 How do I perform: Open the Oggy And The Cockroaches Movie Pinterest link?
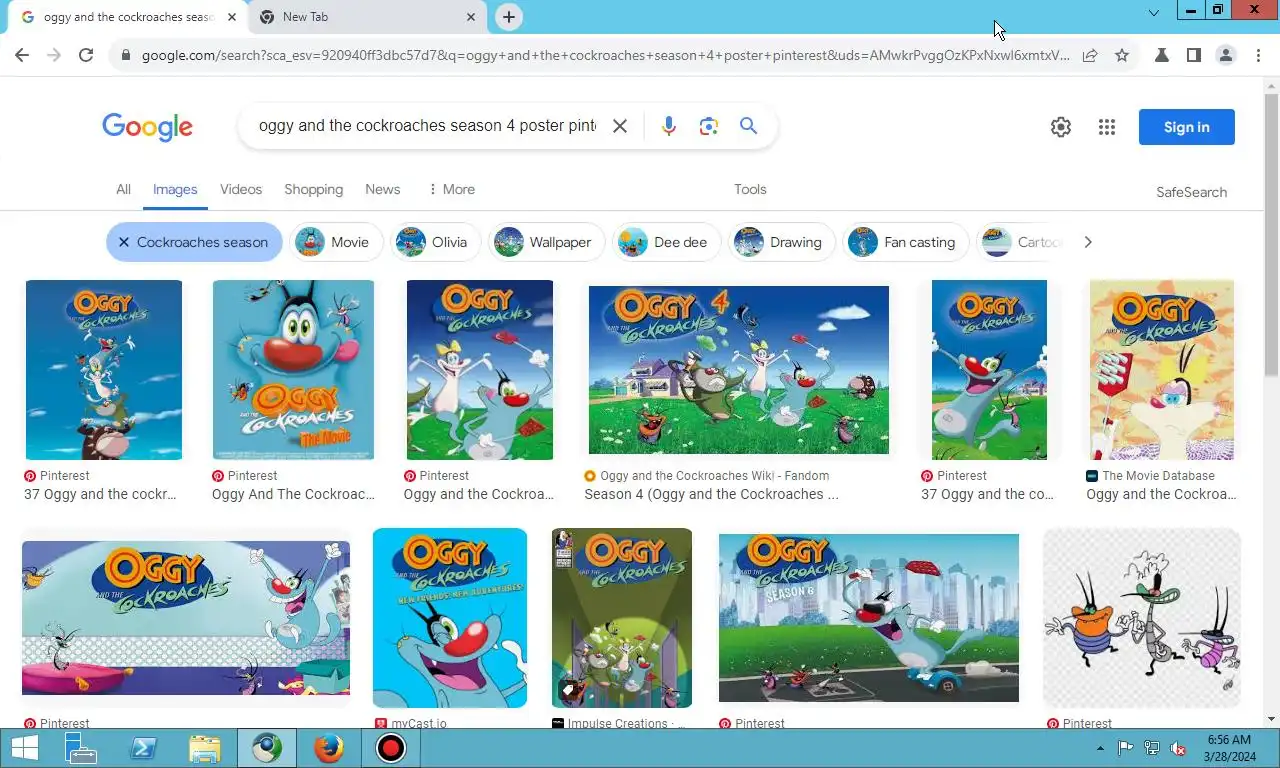point(293,494)
